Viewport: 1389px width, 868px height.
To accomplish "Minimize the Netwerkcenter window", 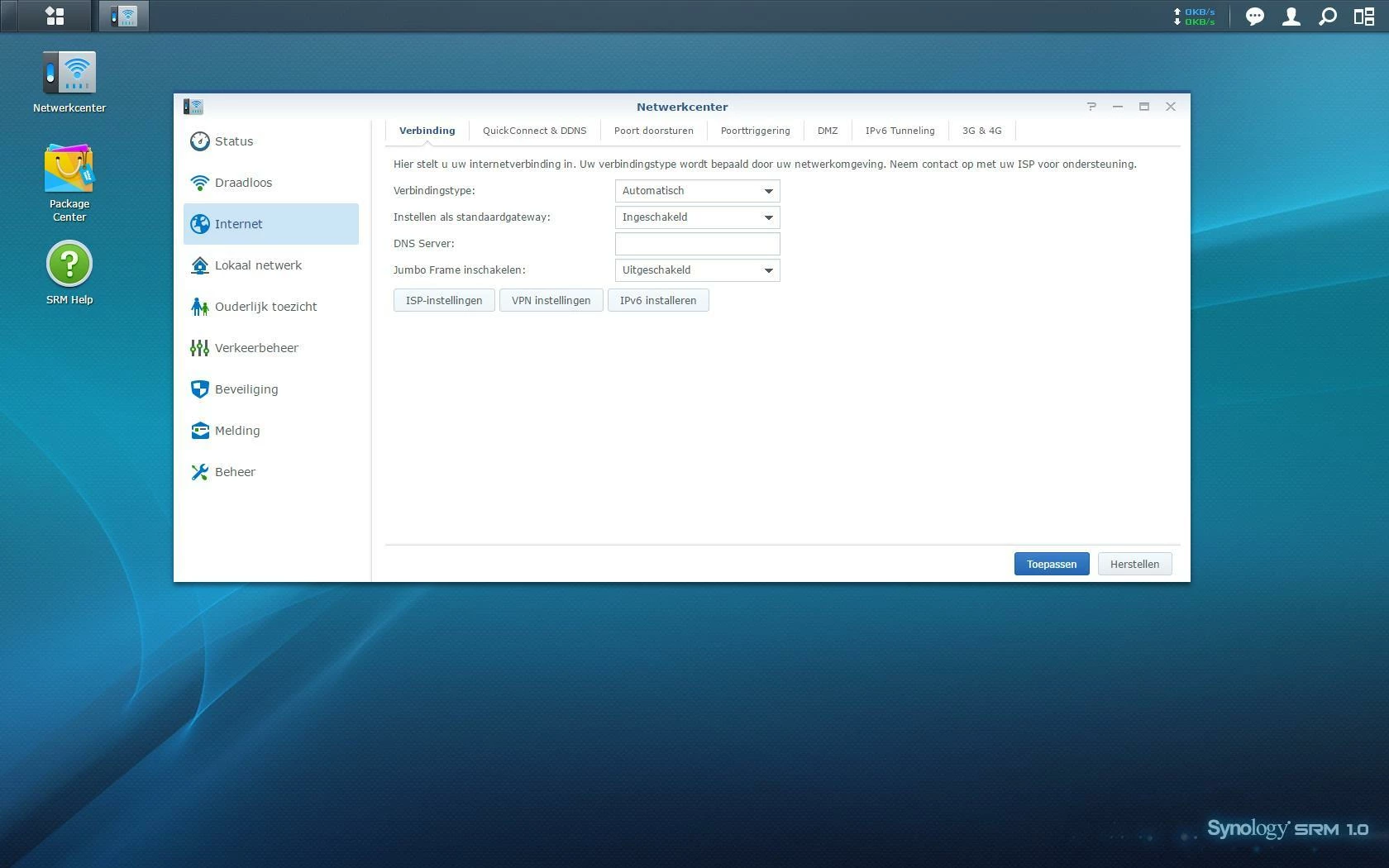I will point(1118,107).
